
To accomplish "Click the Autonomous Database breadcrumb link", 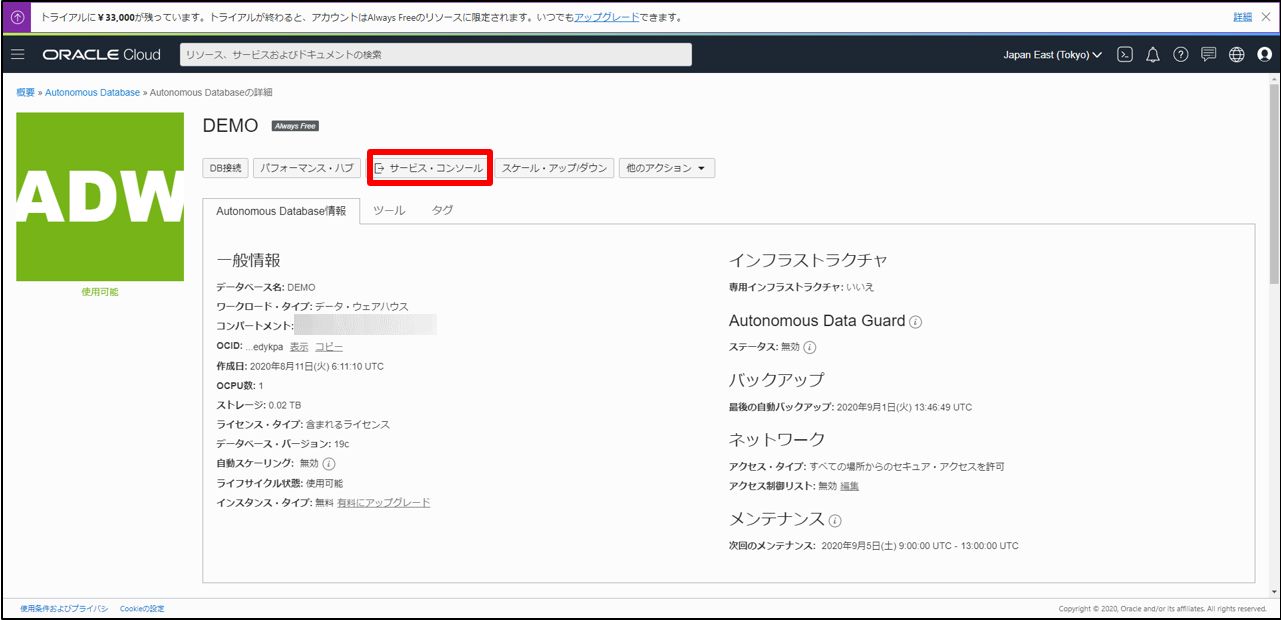I will coord(92,92).
